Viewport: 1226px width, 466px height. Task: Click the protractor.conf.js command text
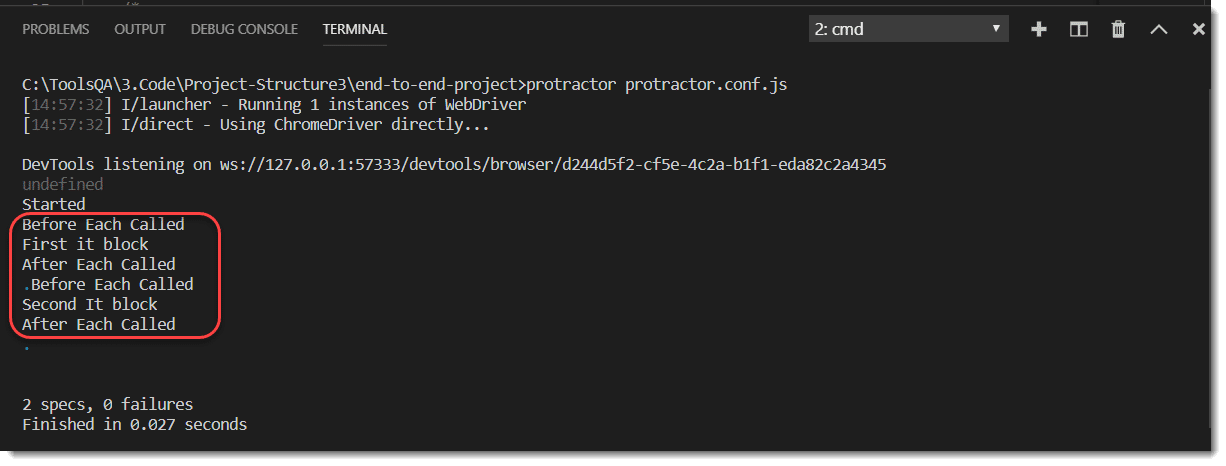[706, 84]
